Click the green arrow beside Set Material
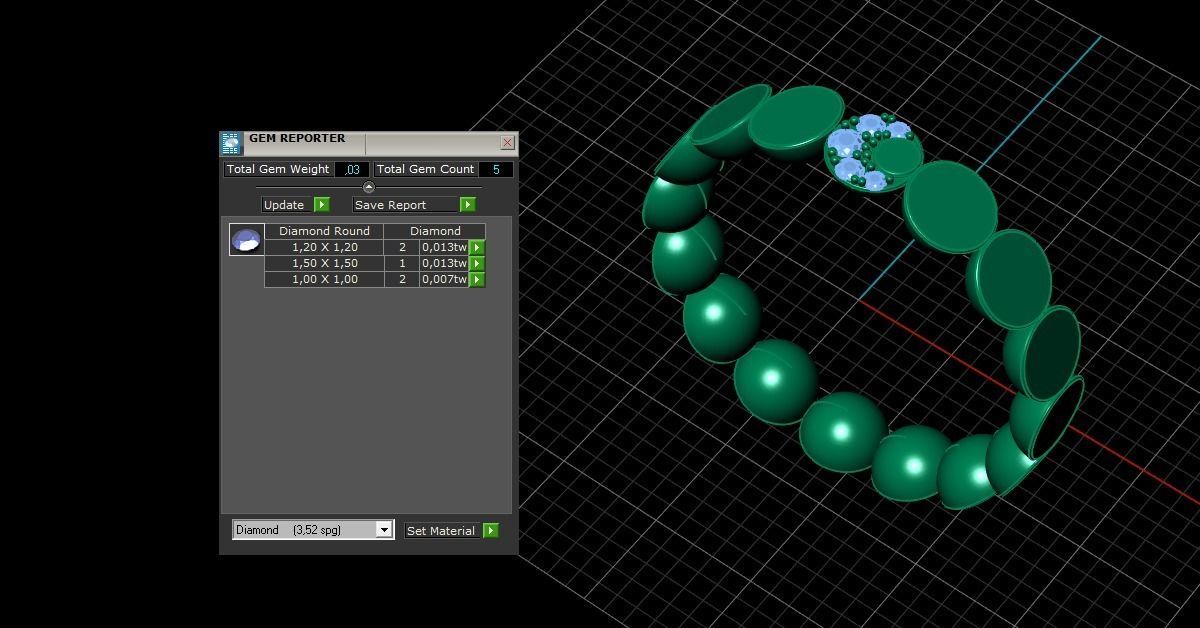The image size is (1200, 628). point(490,531)
